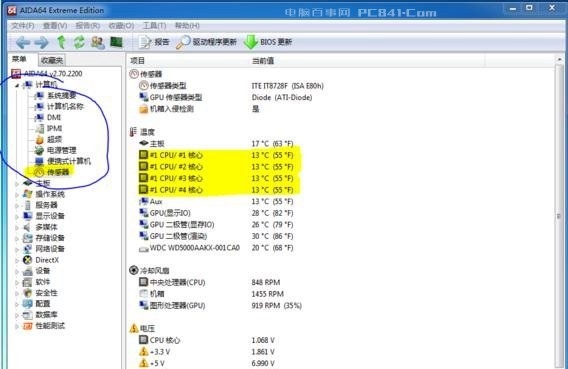This screenshot has height=369, width=568.
Task: Go forward with the right arrow toolbar icon
Action: coord(41,42)
